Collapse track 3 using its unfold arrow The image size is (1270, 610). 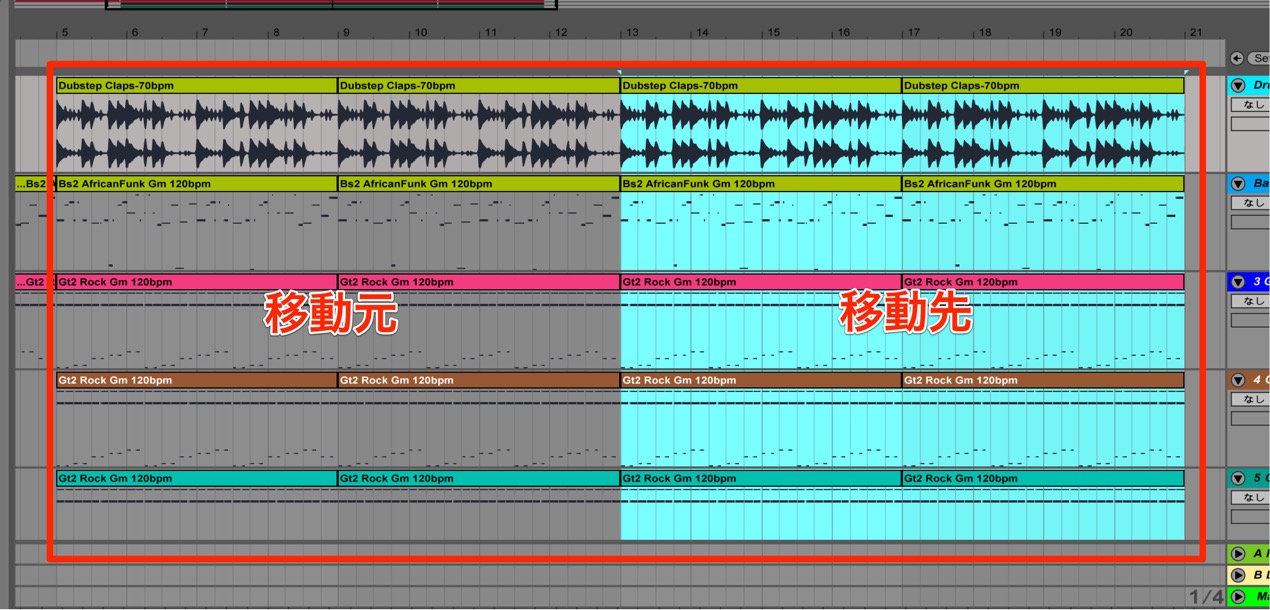click(1238, 282)
